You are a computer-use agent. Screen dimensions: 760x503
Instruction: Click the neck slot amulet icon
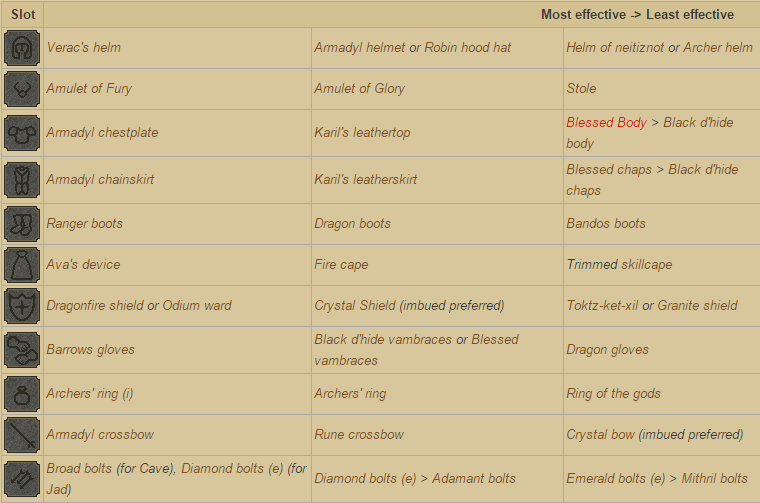click(x=22, y=89)
